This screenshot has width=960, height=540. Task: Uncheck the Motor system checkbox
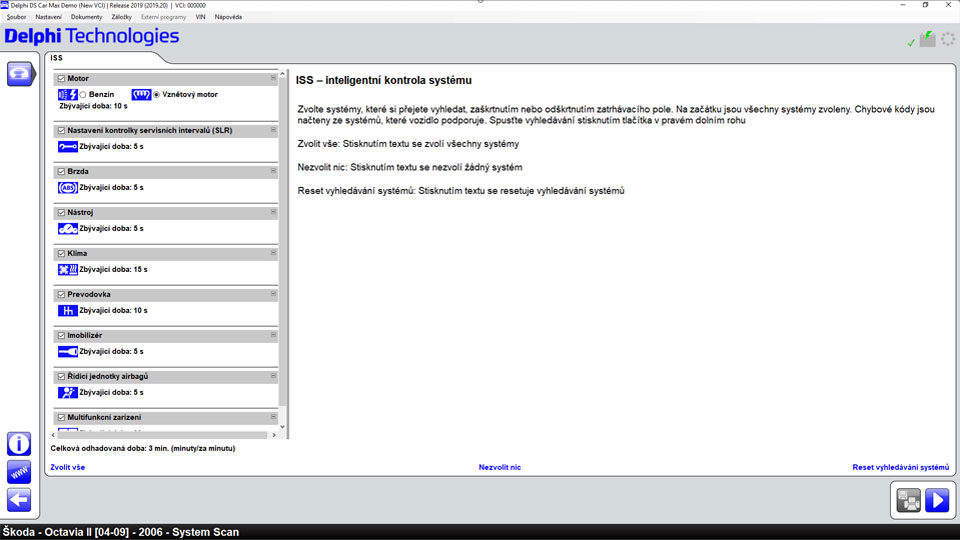61,78
